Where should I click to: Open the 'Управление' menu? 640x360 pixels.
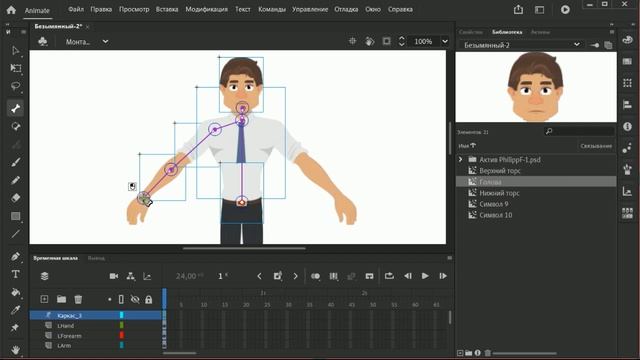point(310,9)
